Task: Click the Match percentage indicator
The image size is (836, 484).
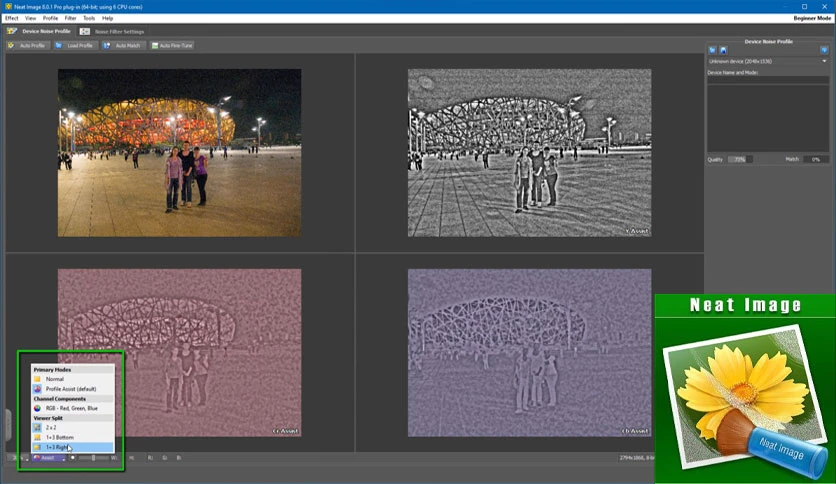Action: click(x=816, y=159)
